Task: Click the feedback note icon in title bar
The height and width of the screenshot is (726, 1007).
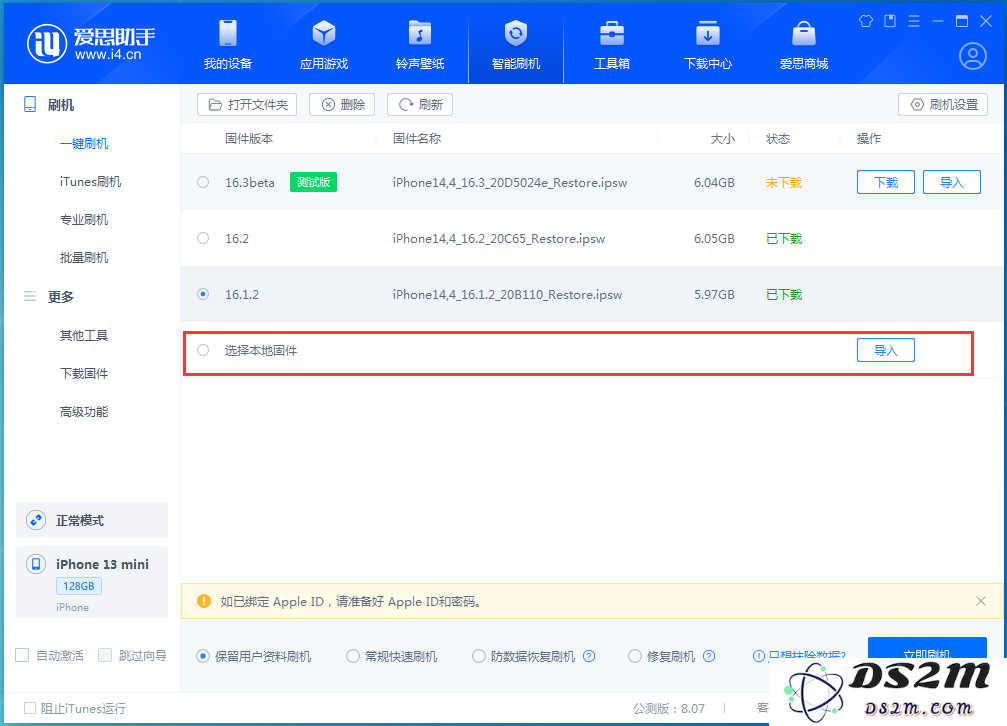Action: 890,21
